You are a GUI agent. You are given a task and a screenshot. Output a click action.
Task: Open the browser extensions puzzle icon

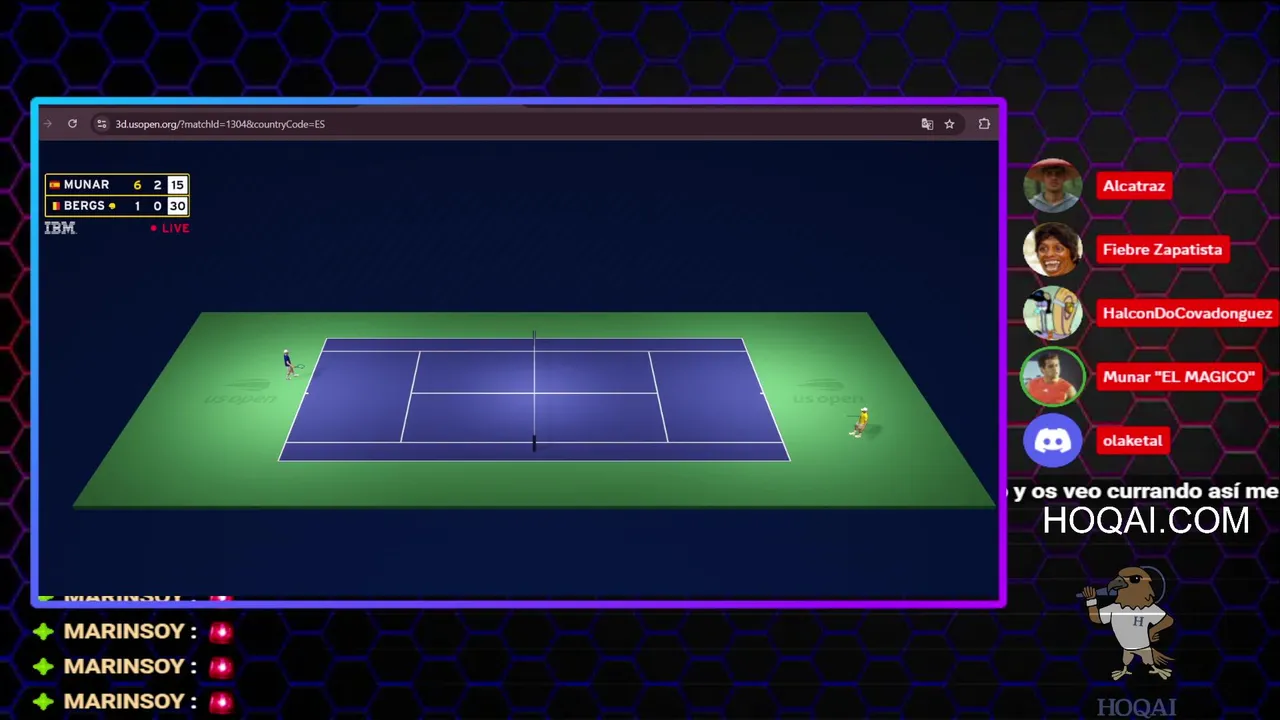pos(984,124)
